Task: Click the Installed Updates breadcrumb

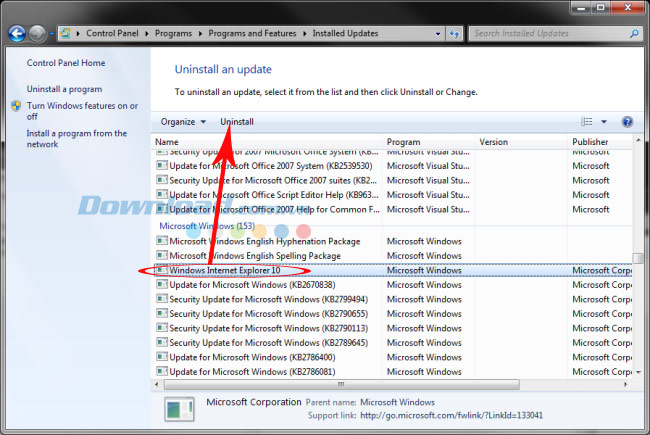Action: (x=345, y=33)
